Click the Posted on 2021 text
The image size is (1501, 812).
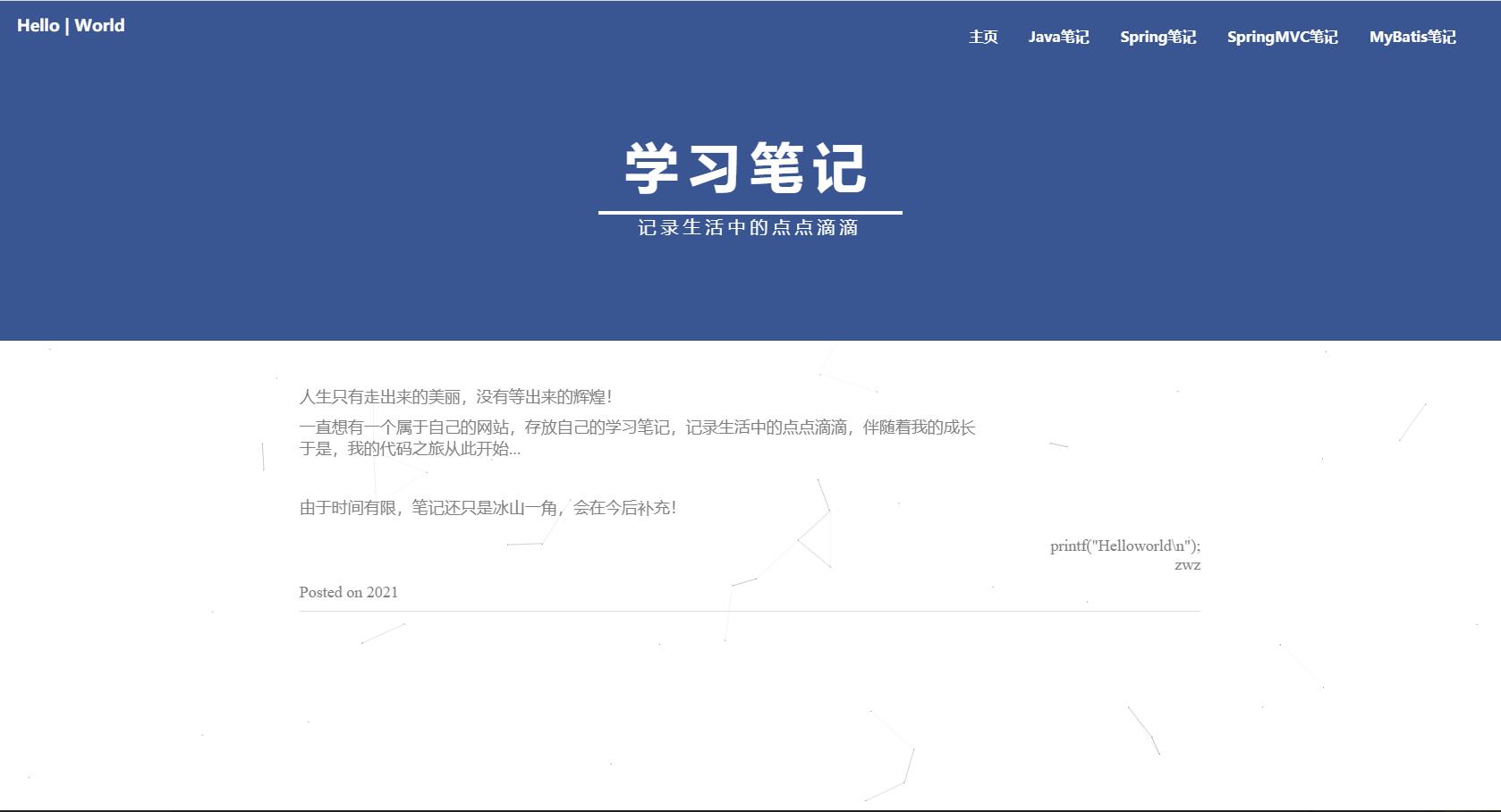tap(349, 592)
